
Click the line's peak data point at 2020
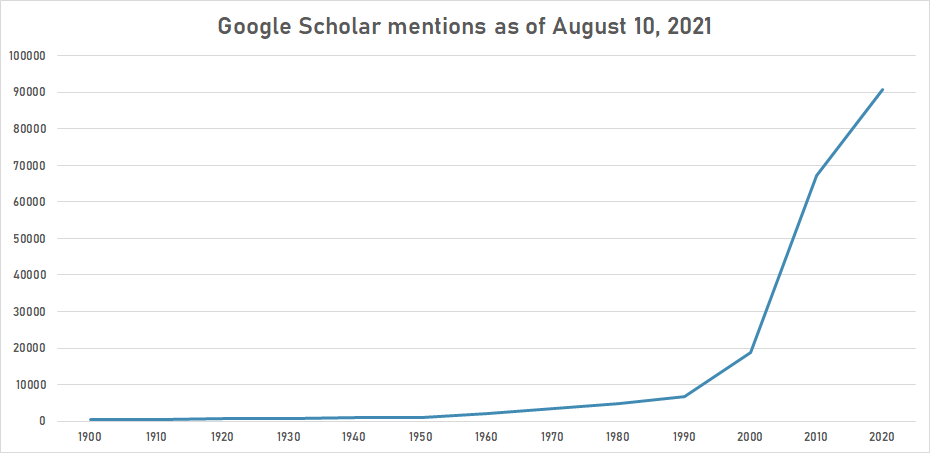pyautogui.click(x=882, y=90)
